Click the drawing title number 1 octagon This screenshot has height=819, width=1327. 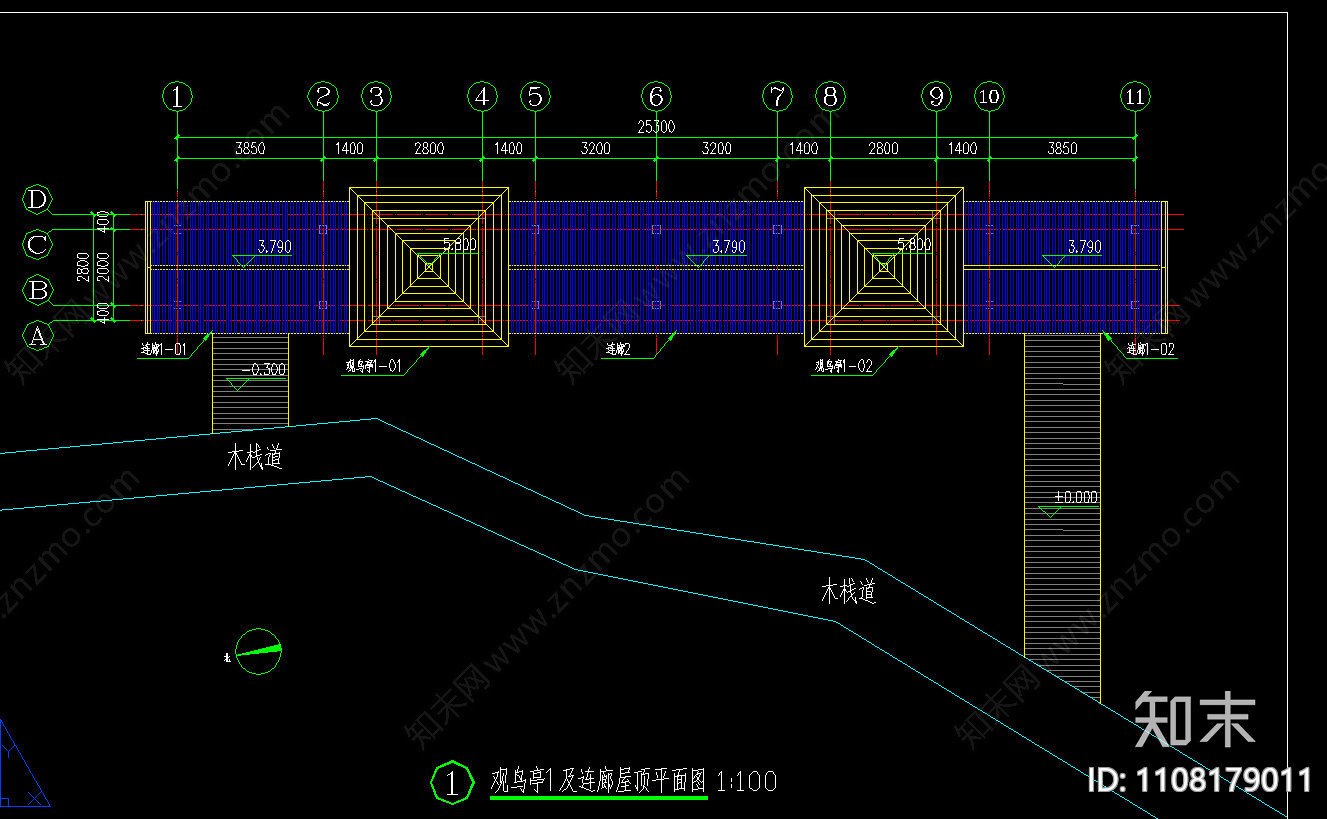click(452, 782)
